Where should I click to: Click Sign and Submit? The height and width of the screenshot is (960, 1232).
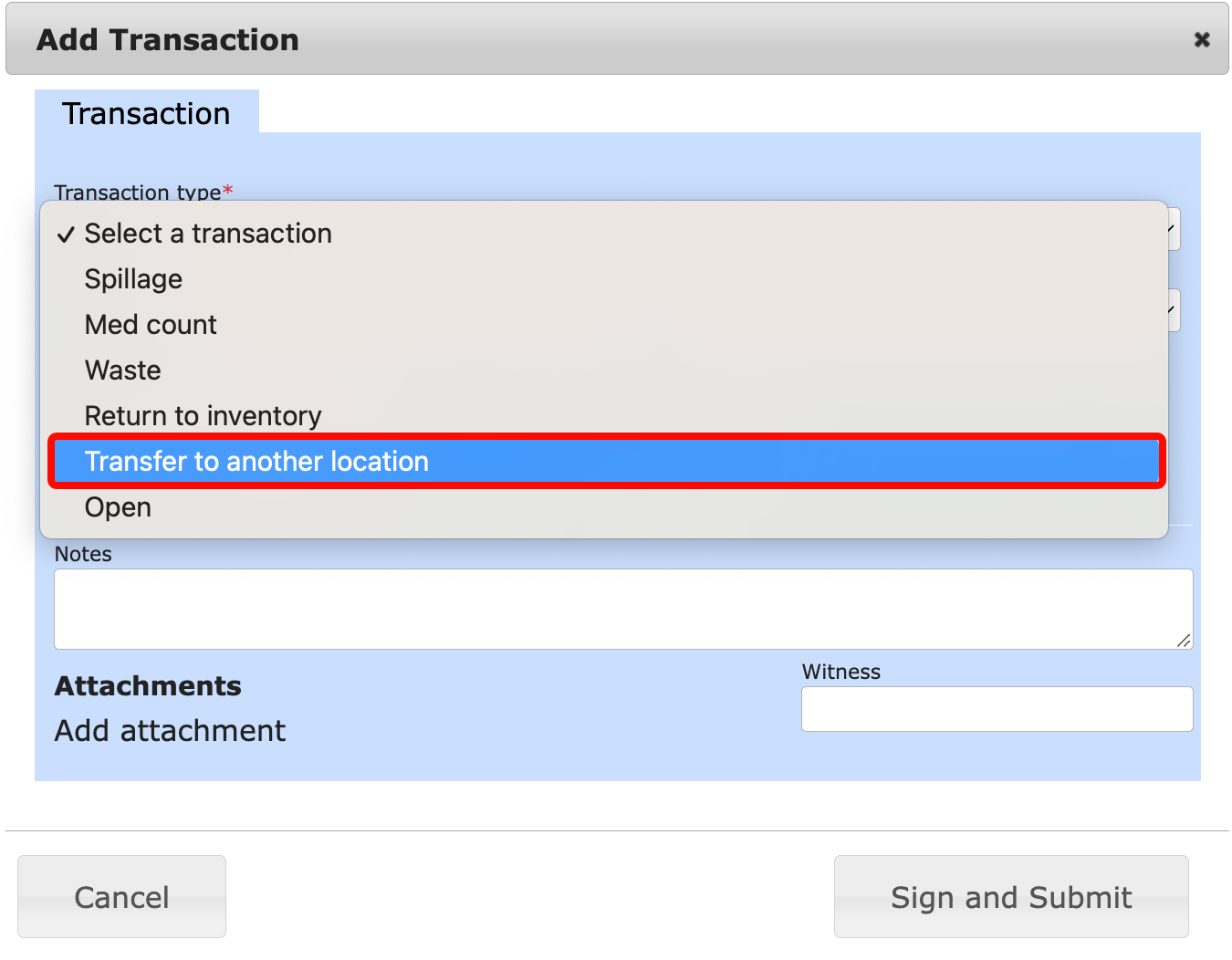[1011, 897]
